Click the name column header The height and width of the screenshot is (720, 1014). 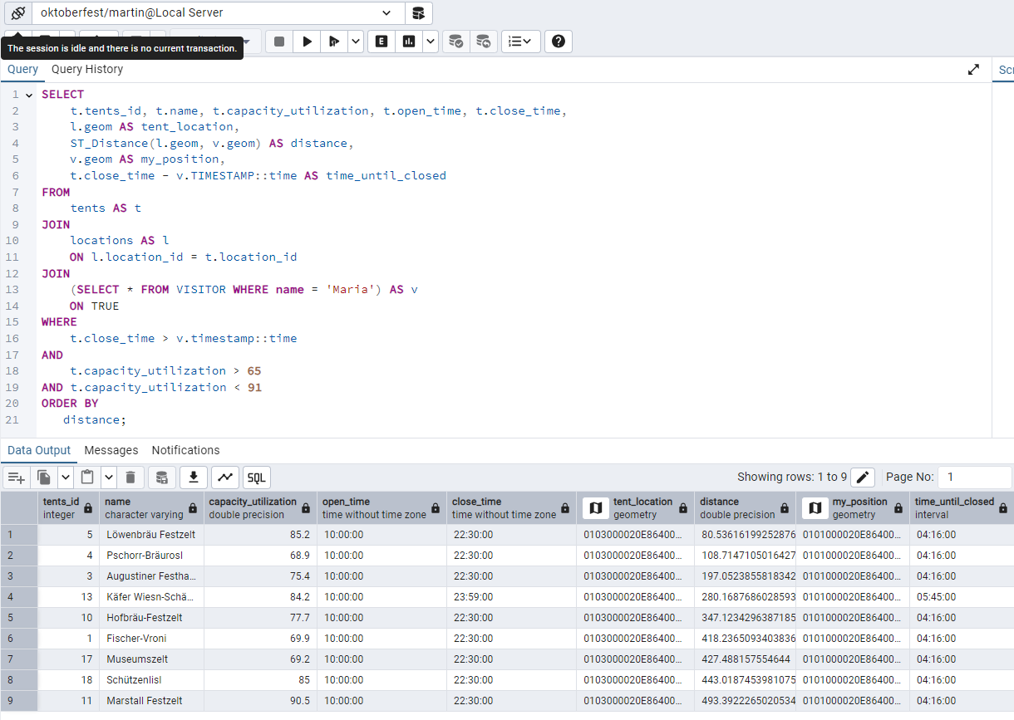[151, 508]
